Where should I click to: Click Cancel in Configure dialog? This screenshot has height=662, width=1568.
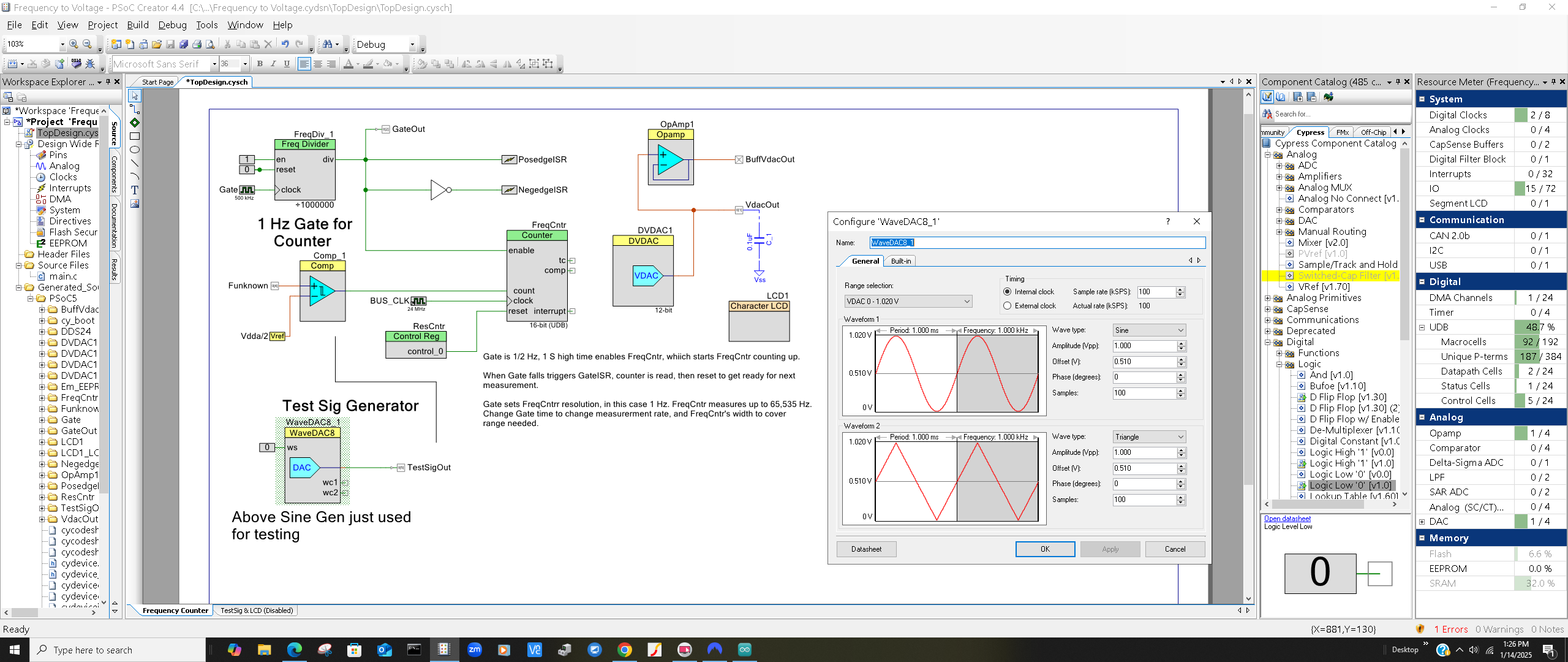(1175, 549)
